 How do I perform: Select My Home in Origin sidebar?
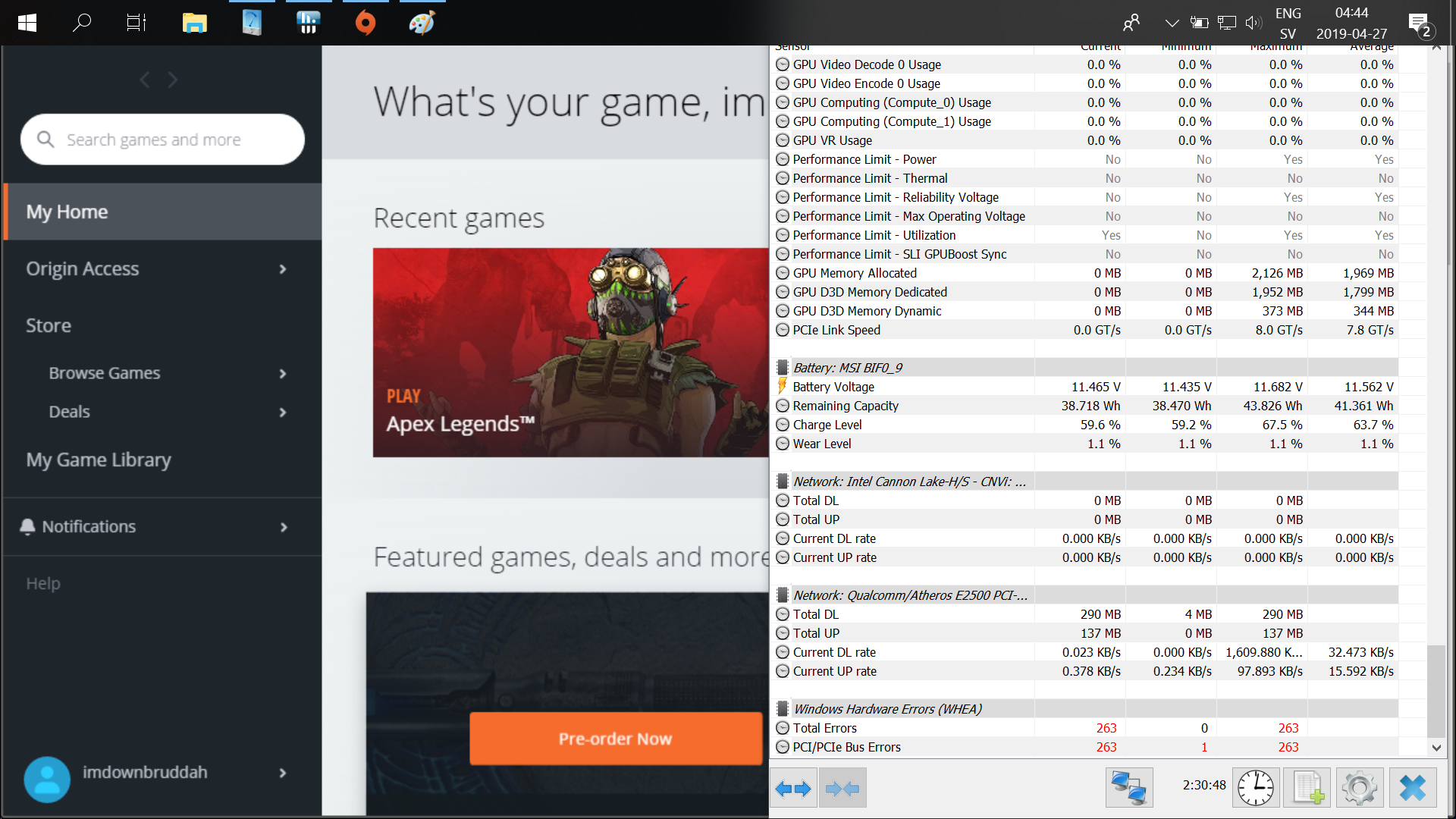(x=162, y=212)
